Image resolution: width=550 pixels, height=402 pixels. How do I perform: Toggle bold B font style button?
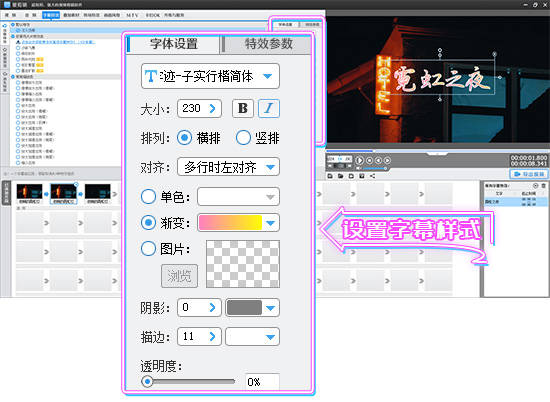coord(243,108)
